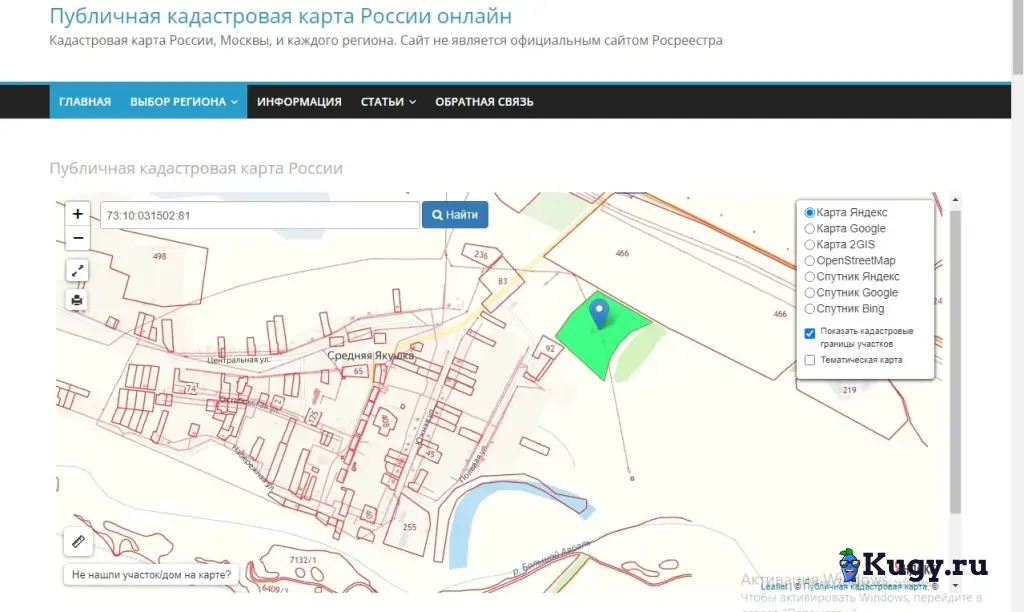Toggle fullscreen map view icon

pyautogui.click(x=77, y=270)
